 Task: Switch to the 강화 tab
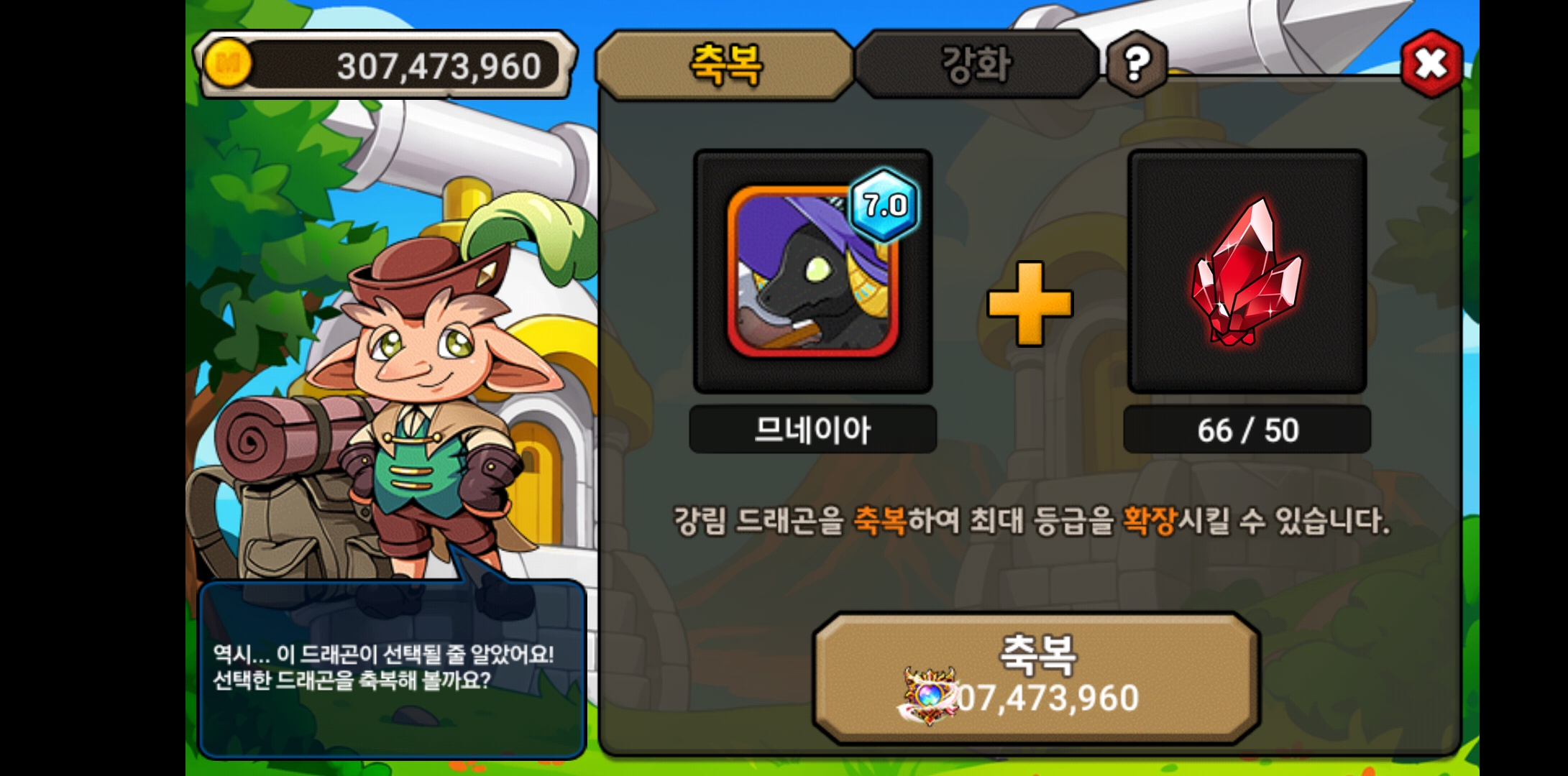click(976, 65)
